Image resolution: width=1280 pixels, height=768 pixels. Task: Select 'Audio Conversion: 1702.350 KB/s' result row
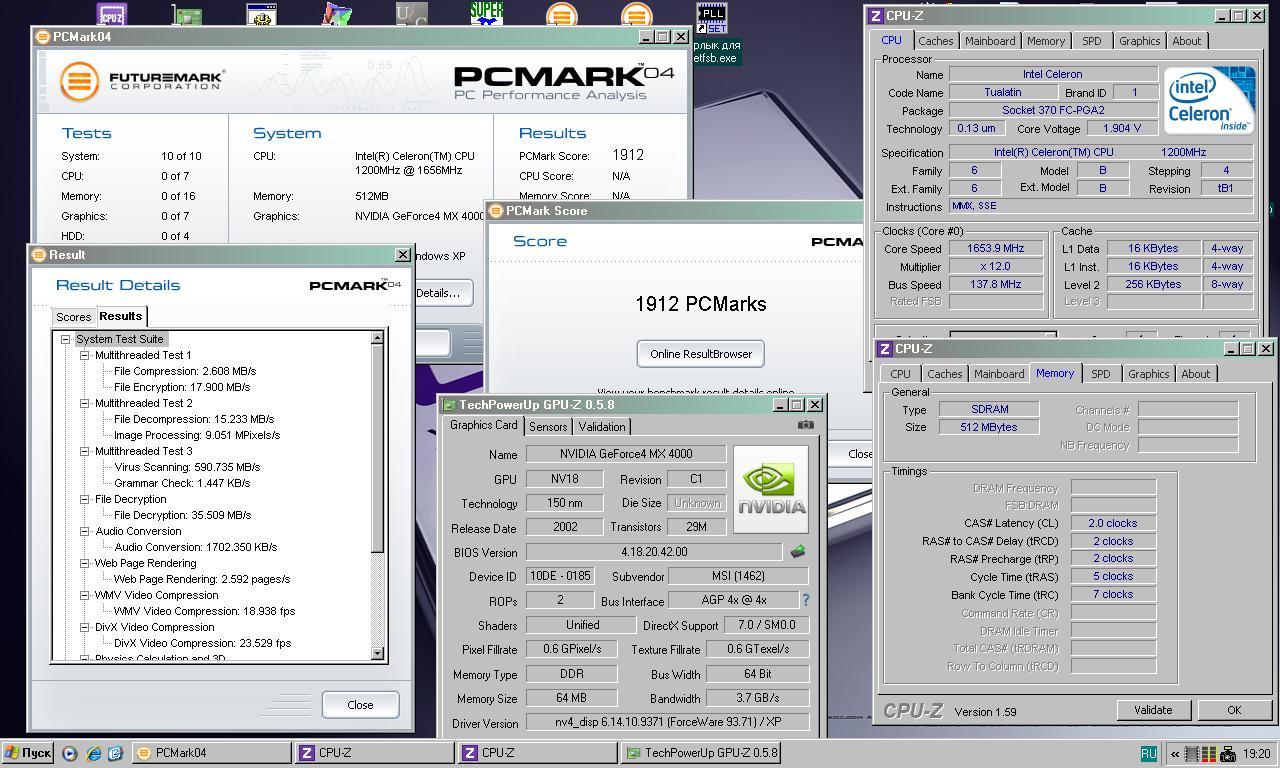(x=195, y=547)
